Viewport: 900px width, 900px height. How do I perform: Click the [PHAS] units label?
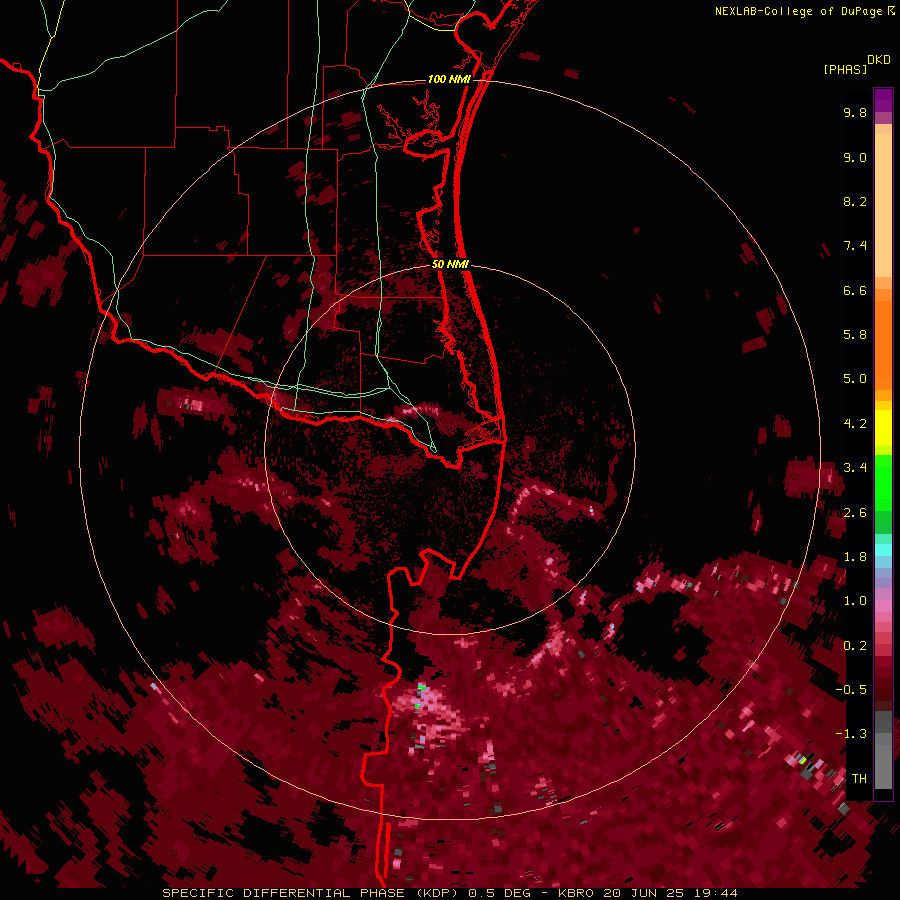pos(845,69)
